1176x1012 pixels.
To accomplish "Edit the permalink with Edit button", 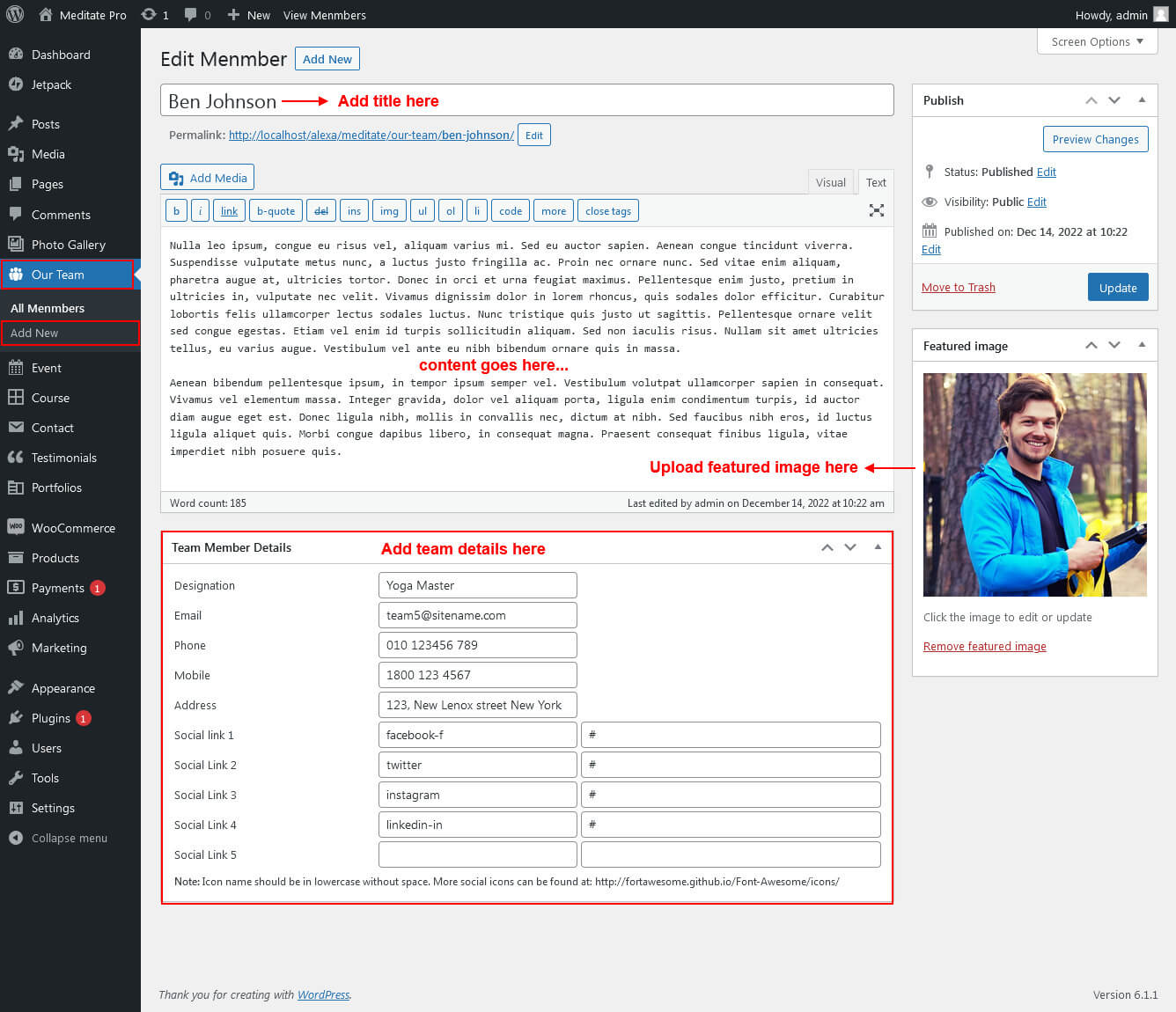I will 534,135.
